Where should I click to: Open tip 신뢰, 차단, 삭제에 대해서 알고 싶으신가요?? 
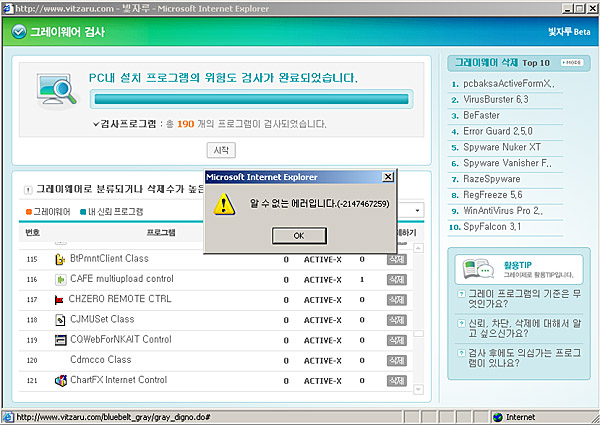[x=525, y=328]
